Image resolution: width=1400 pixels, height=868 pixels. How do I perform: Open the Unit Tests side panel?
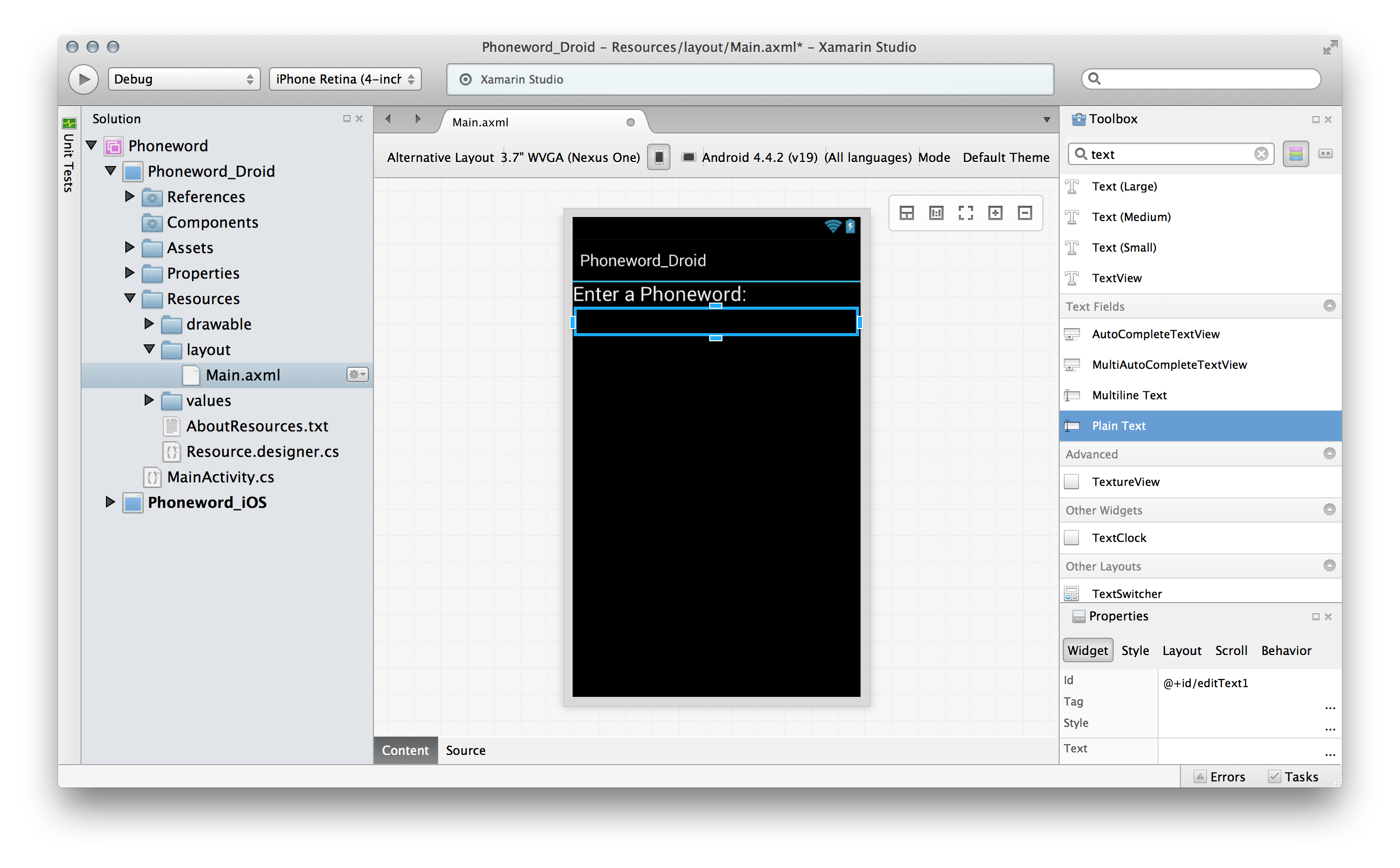pos(69,155)
